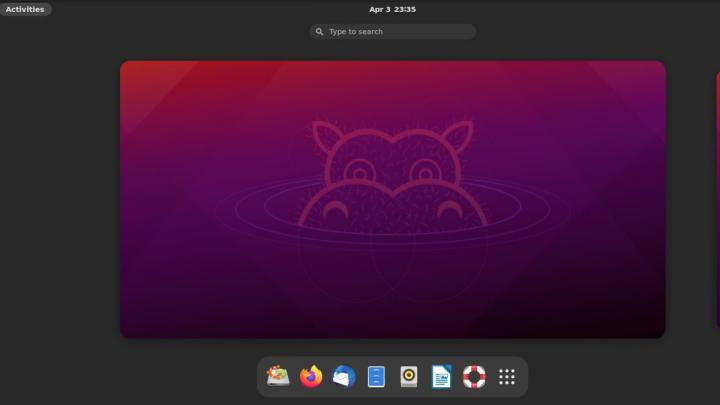Open the Files file manager

[x=376, y=377]
